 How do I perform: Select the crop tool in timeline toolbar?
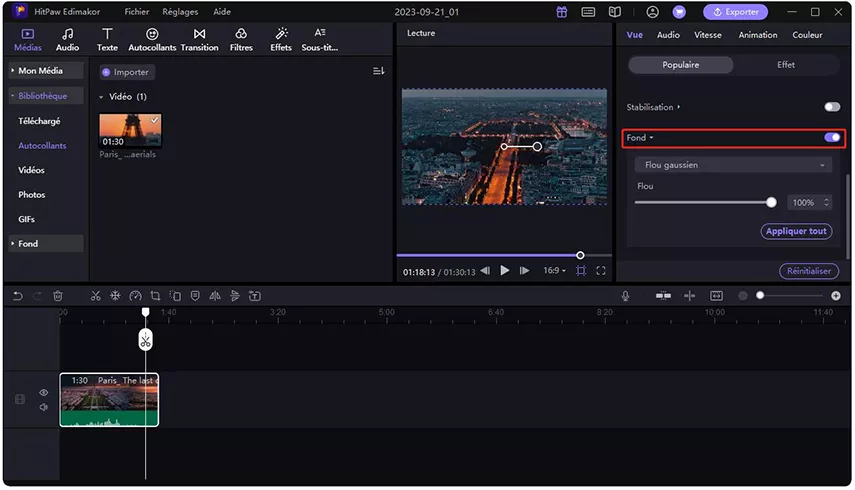click(x=155, y=296)
